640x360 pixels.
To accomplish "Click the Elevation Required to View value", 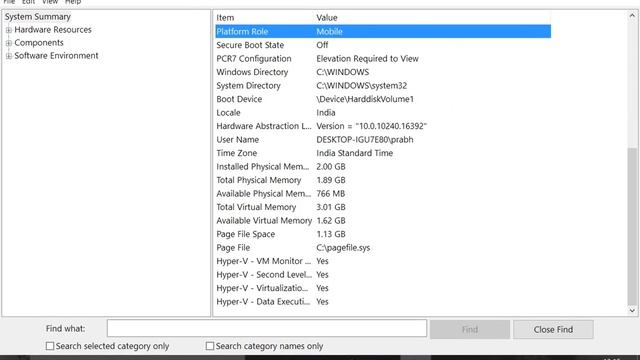I will coord(367,58).
